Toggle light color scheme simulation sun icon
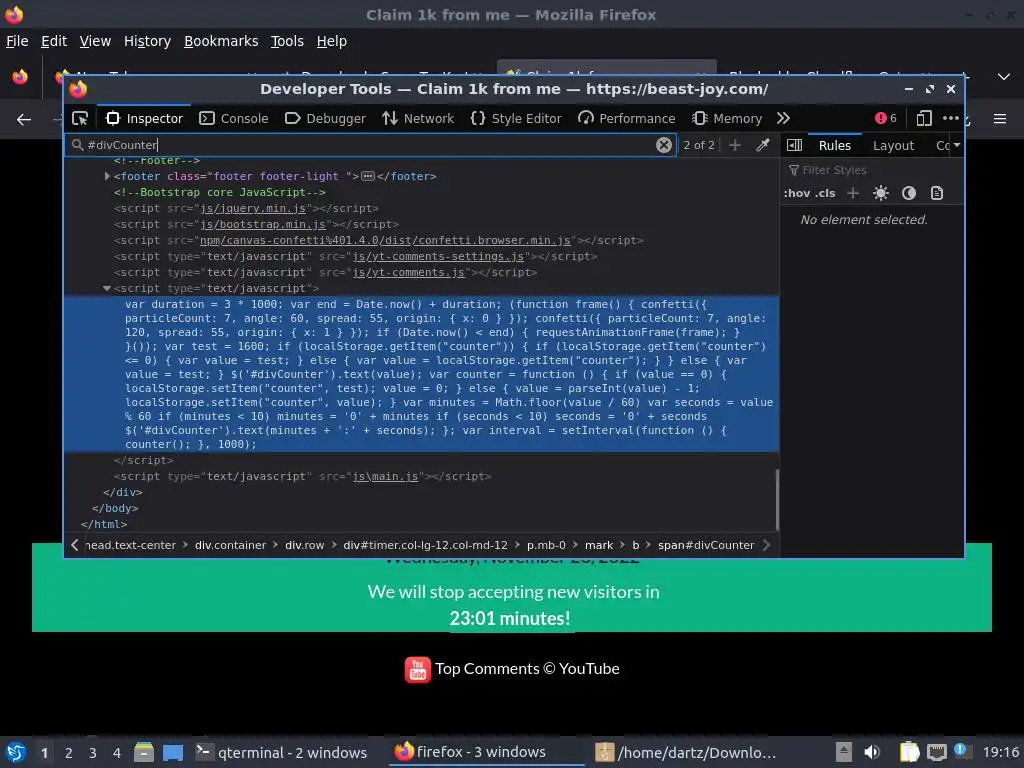This screenshot has width=1024, height=768. tap(881, 193)
